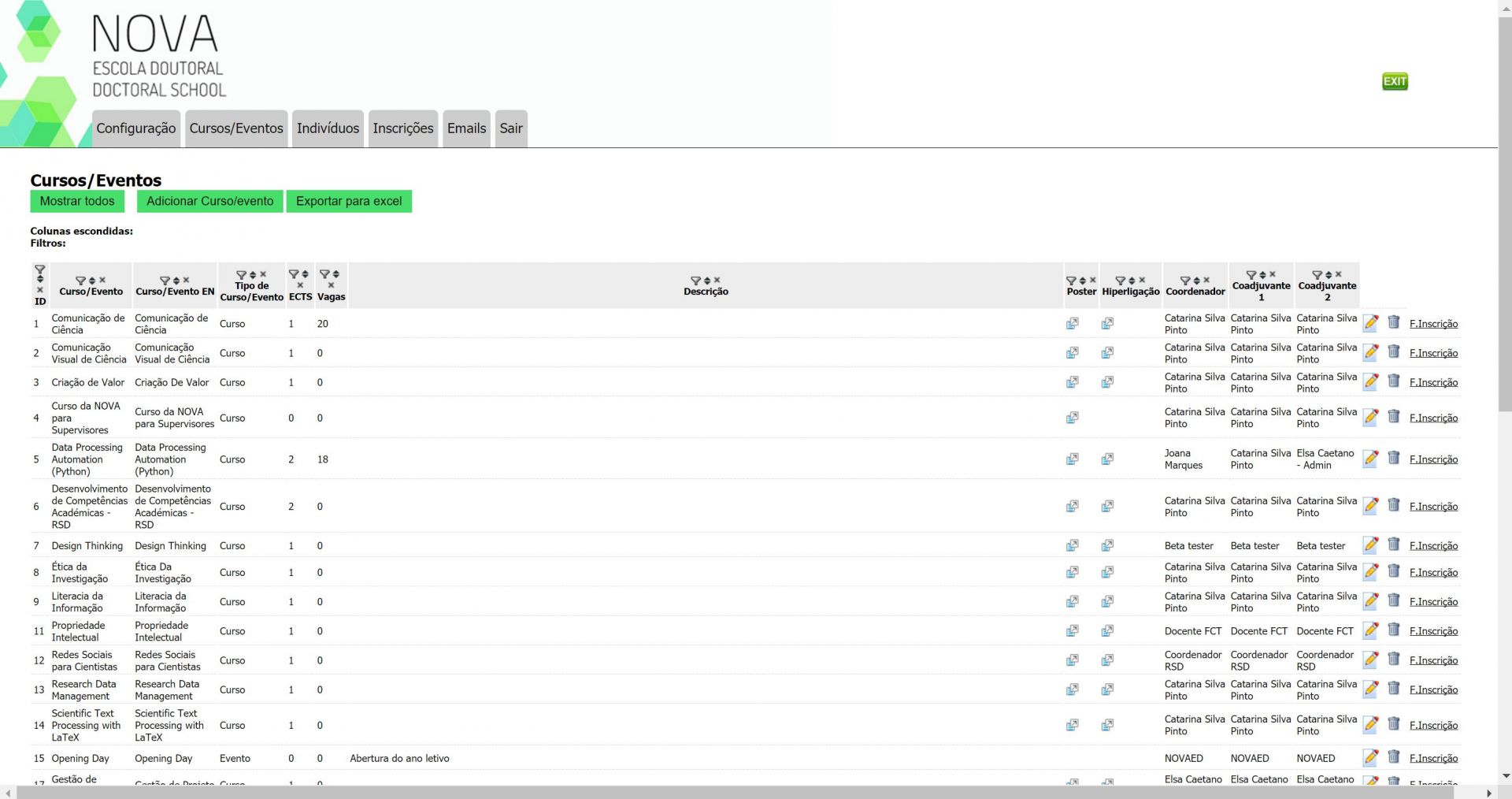Open the poster link for Data Processing Automation
Screen dimensions: 1512x799
click(x=1072, y=459)
